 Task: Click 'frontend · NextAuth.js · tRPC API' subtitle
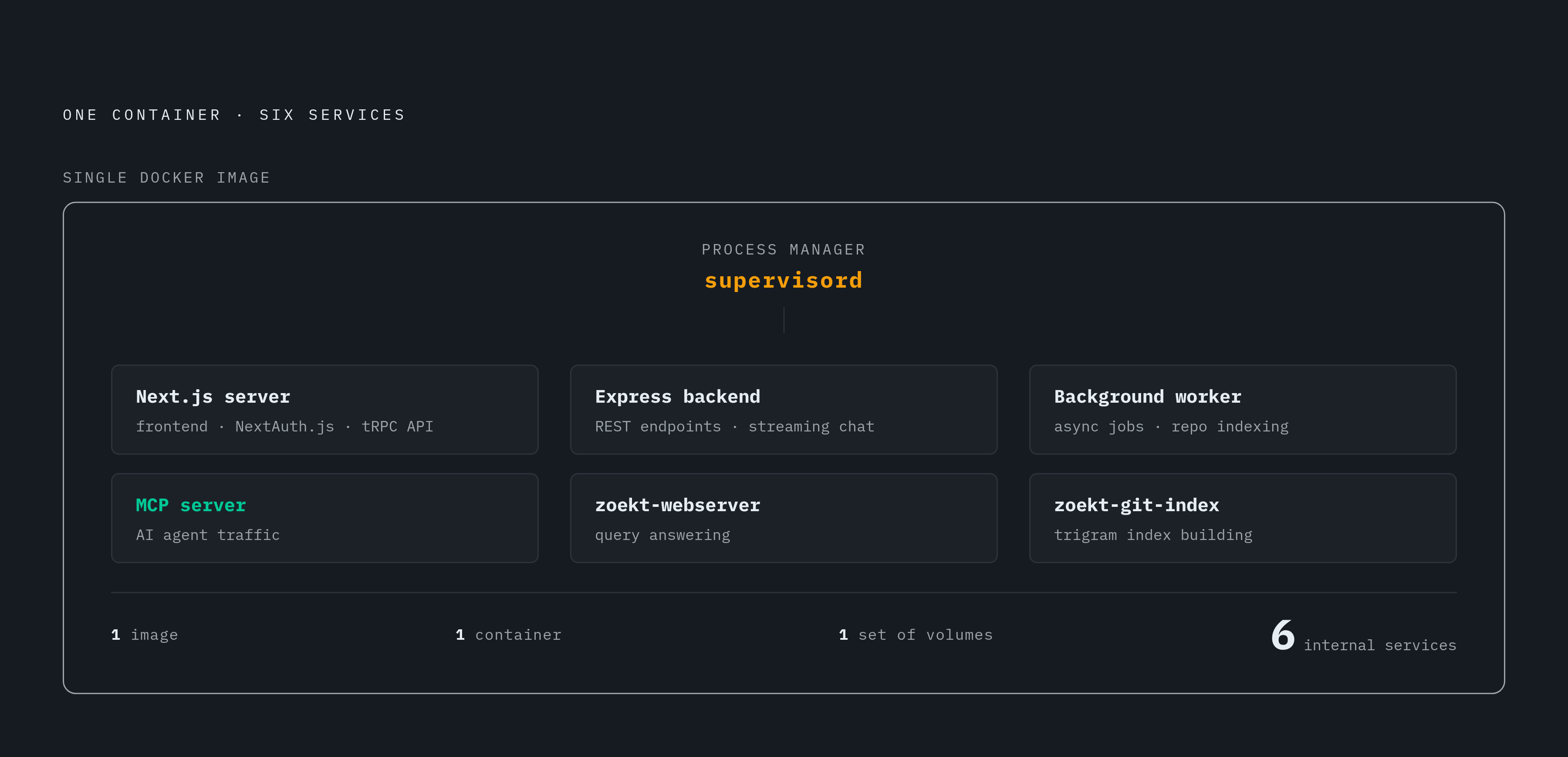(x=284, y=426)
